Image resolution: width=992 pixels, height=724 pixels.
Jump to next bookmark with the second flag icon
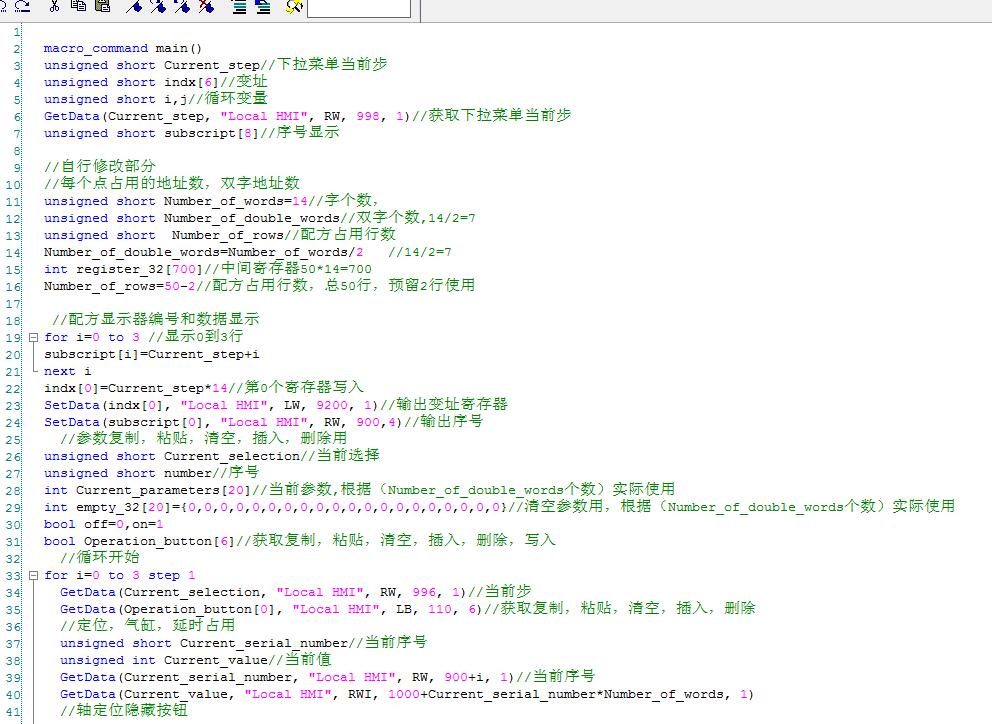tap(158, 7)
